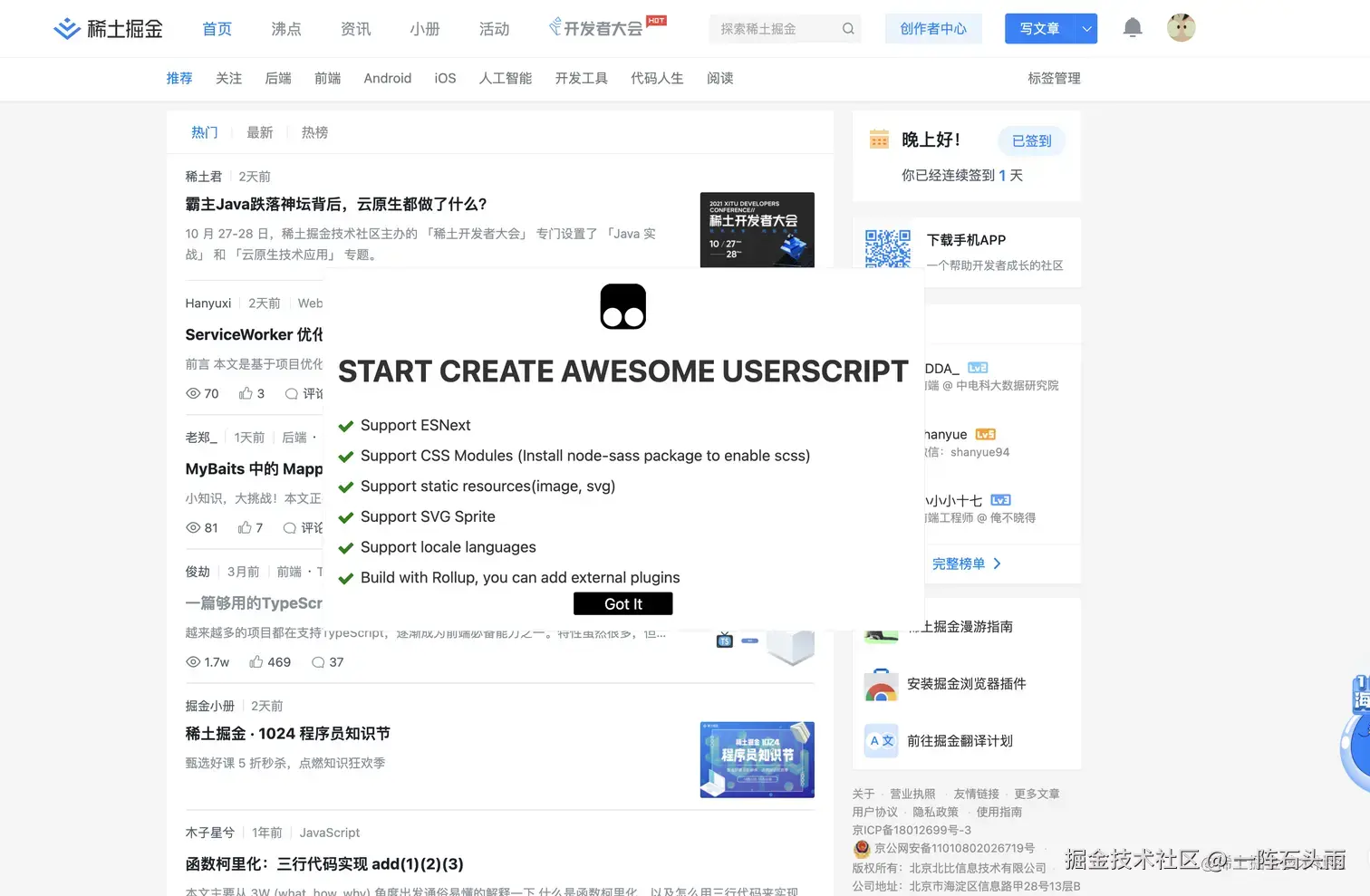
Task: Click the search magnifier icon
Action: 848,28
